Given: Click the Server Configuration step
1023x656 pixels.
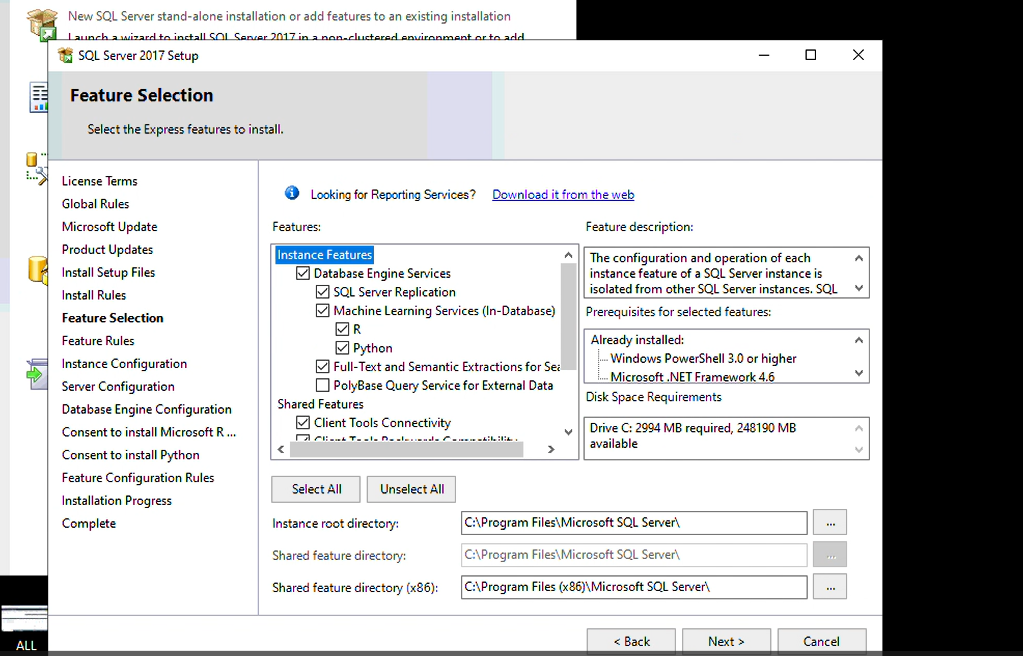Looking at the screenshot, I should 118,386.
